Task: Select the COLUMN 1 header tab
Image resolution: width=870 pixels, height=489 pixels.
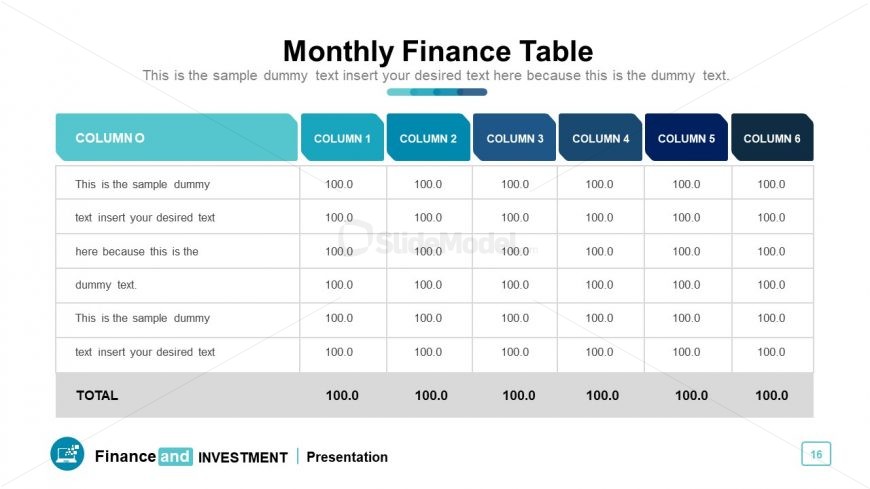Action: 342,138
